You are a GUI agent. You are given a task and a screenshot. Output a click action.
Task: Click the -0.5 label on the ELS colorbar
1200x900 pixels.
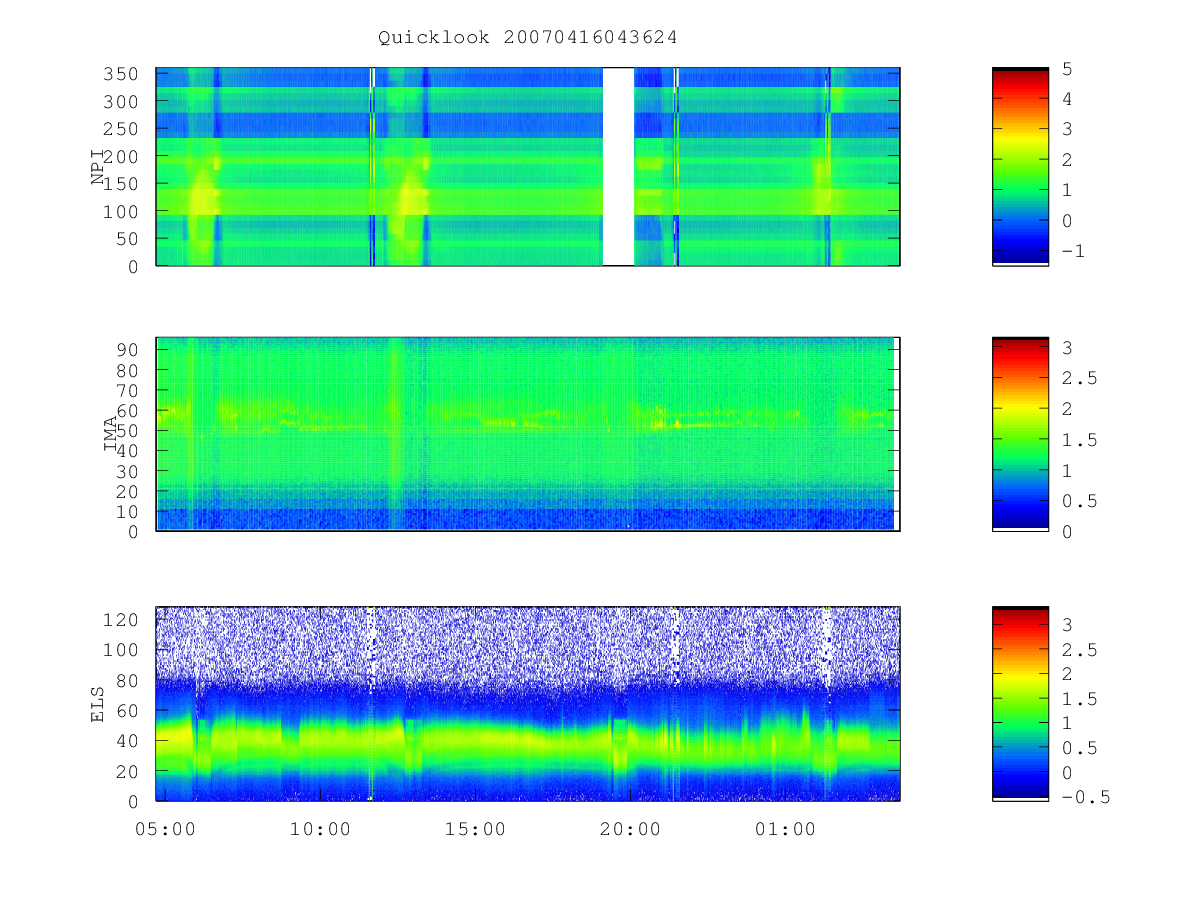1084,797
